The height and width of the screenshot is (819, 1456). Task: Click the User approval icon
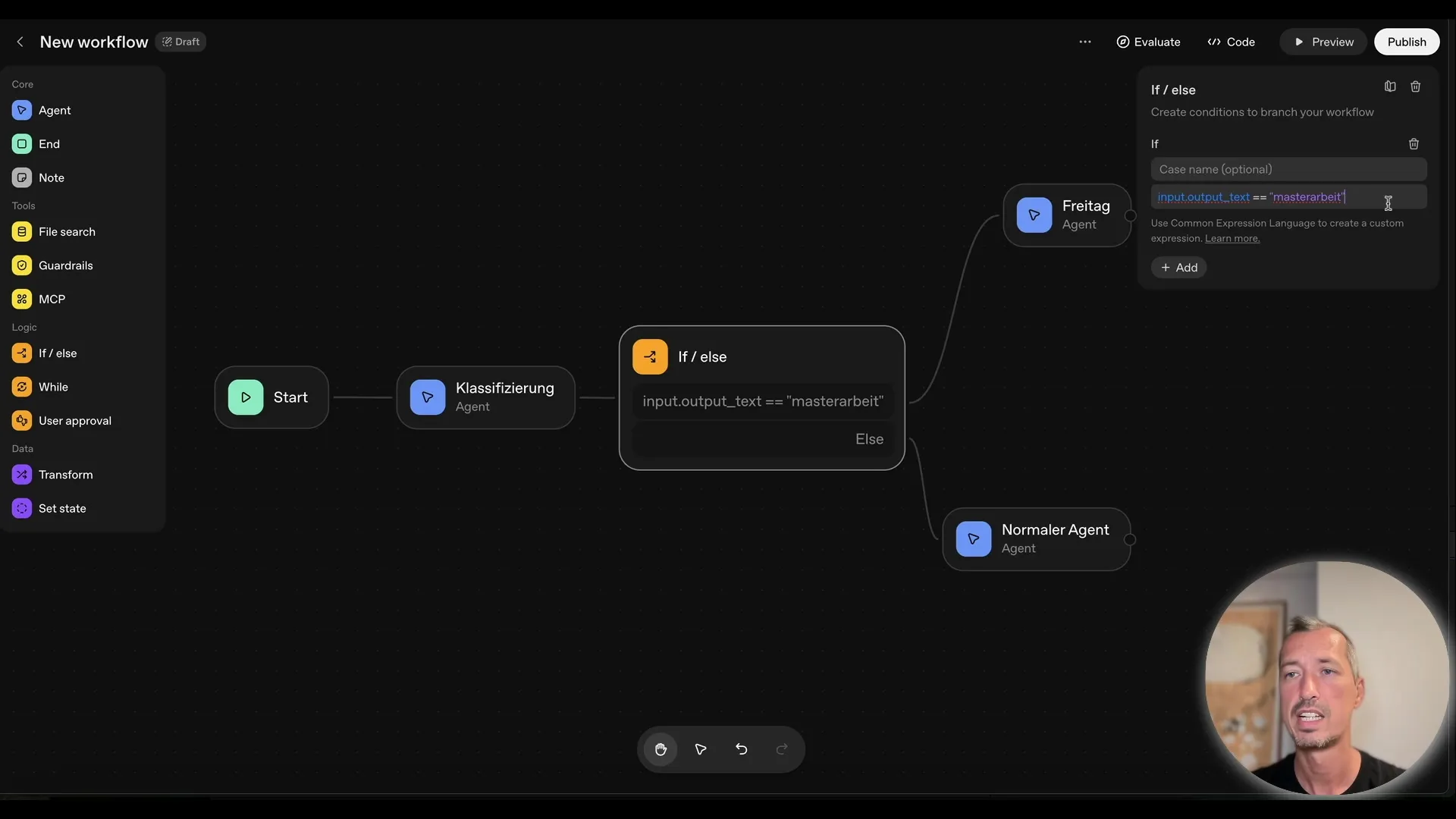(x=21, y=420)
